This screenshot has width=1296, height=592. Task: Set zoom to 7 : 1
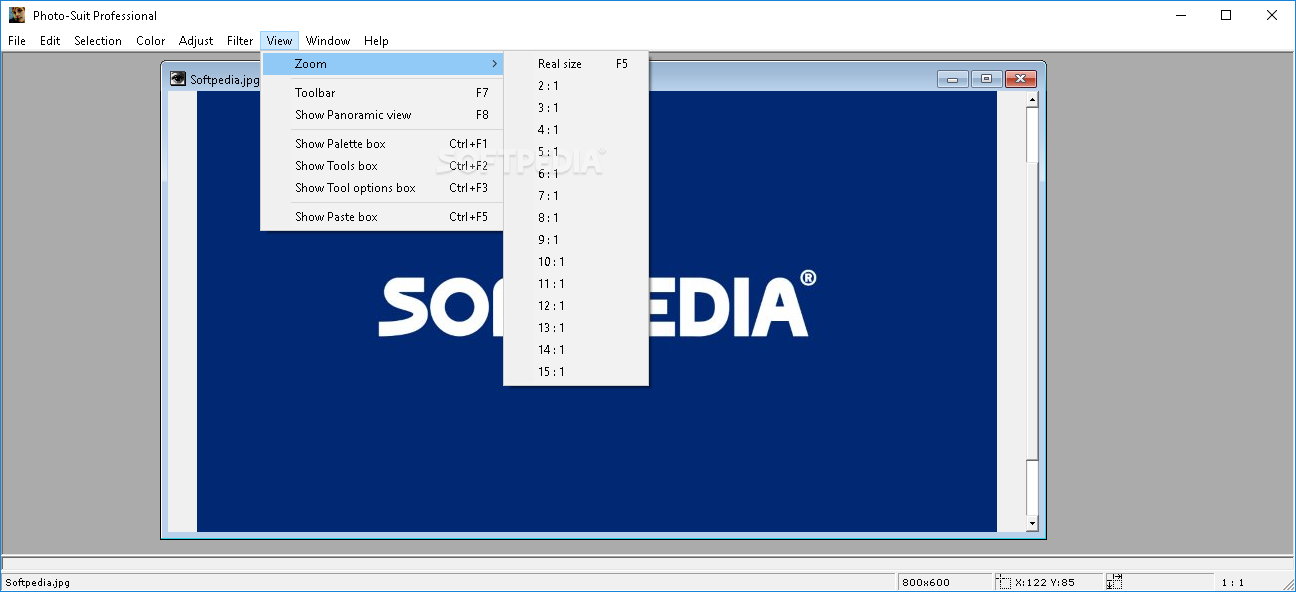coord(576,196)
